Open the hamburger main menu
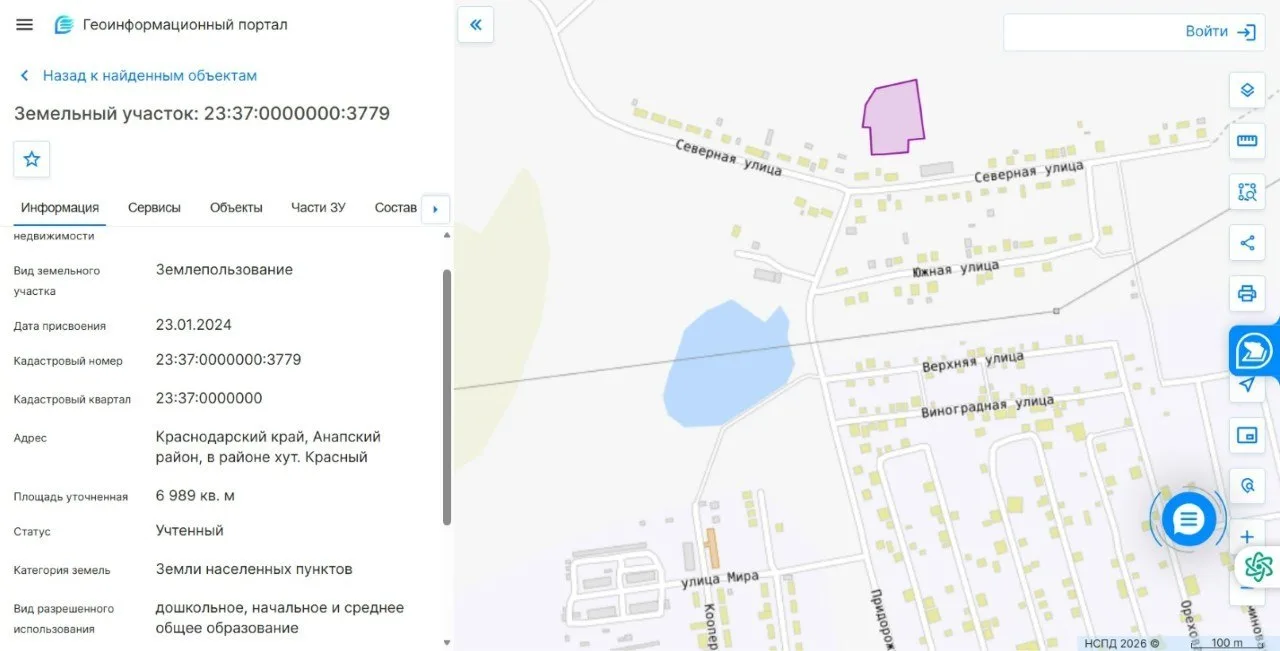The image size is (1280, 651). [x=25, y=25]
